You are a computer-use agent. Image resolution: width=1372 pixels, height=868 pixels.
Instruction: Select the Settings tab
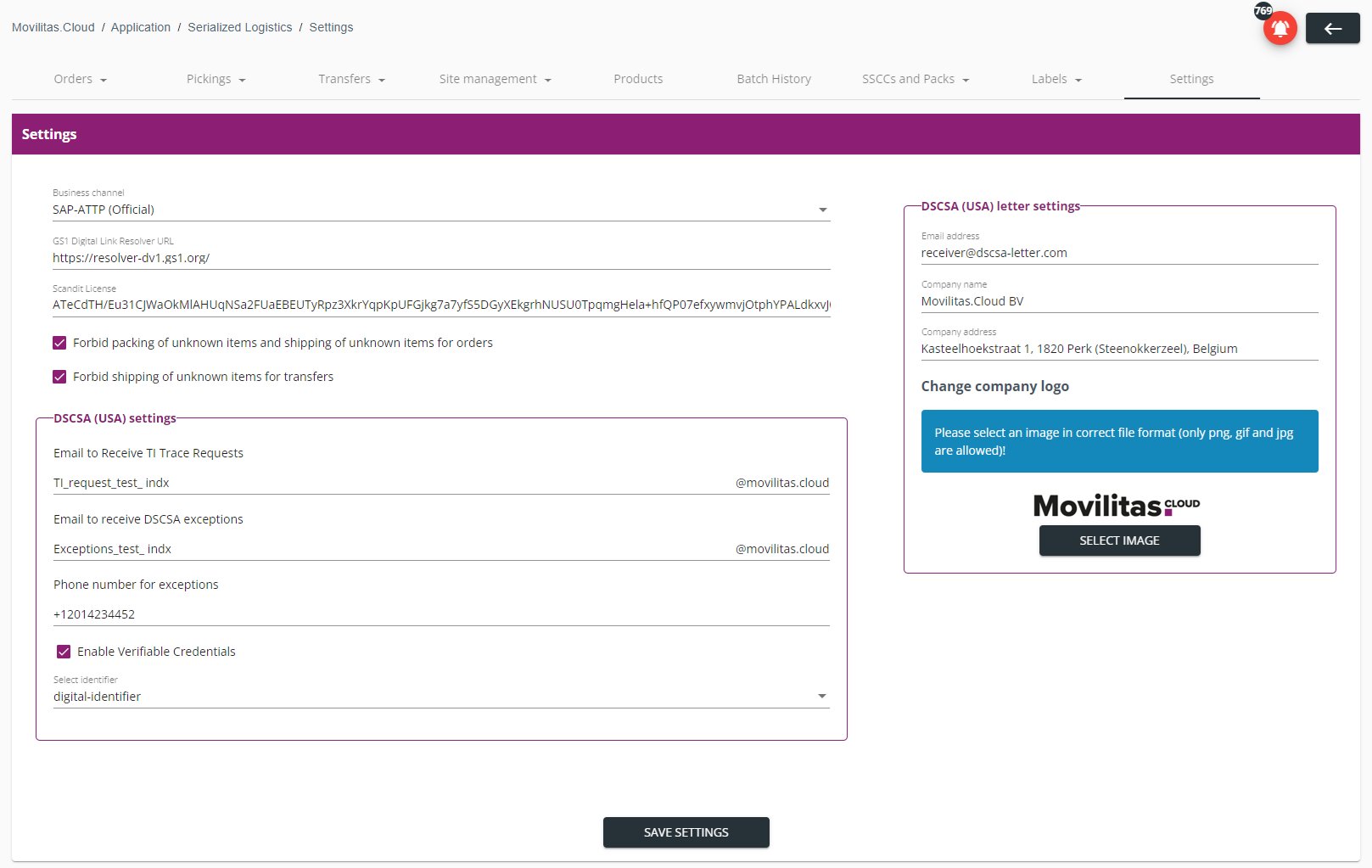coord(1191,79)
